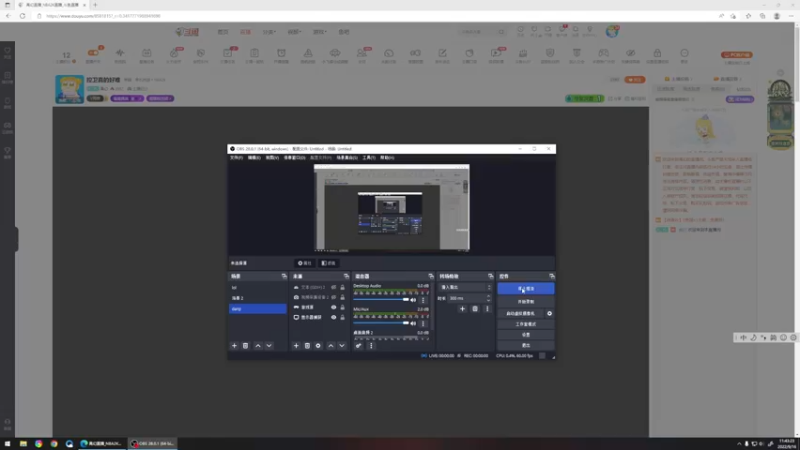Open virtual camera settings gear

(549, 313)
